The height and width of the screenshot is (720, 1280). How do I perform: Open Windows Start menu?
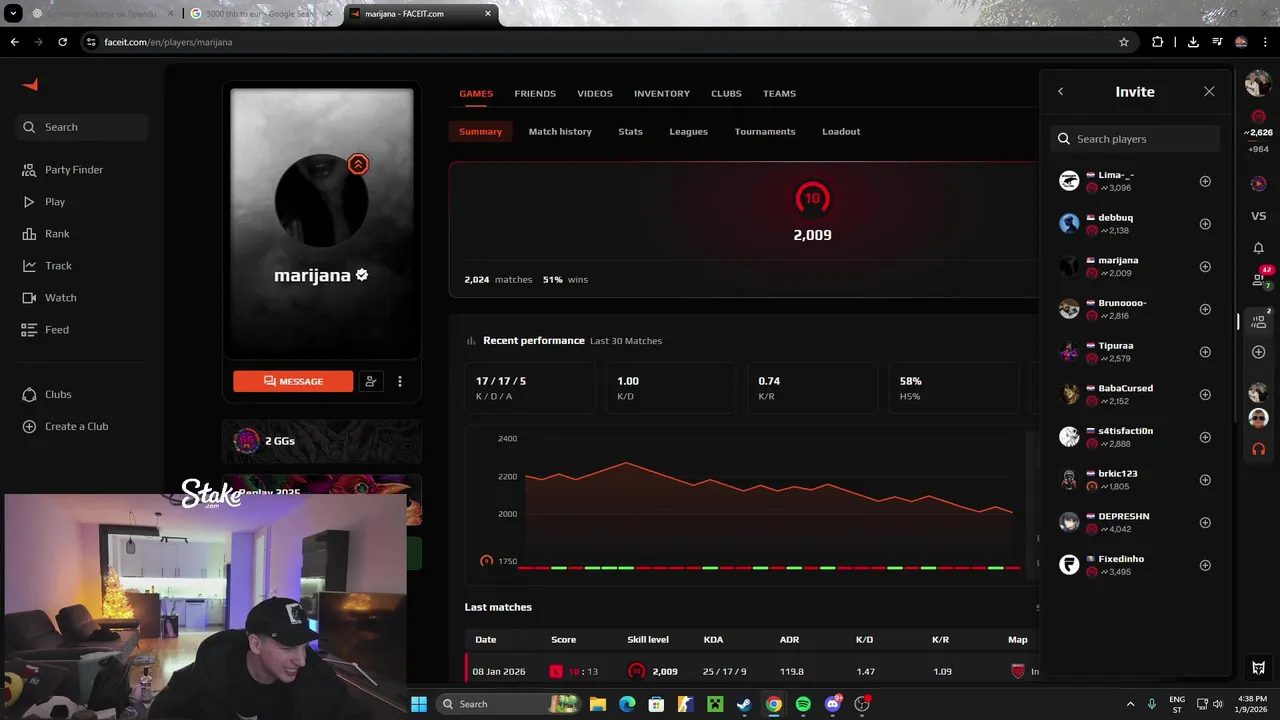tap(419, 704)
